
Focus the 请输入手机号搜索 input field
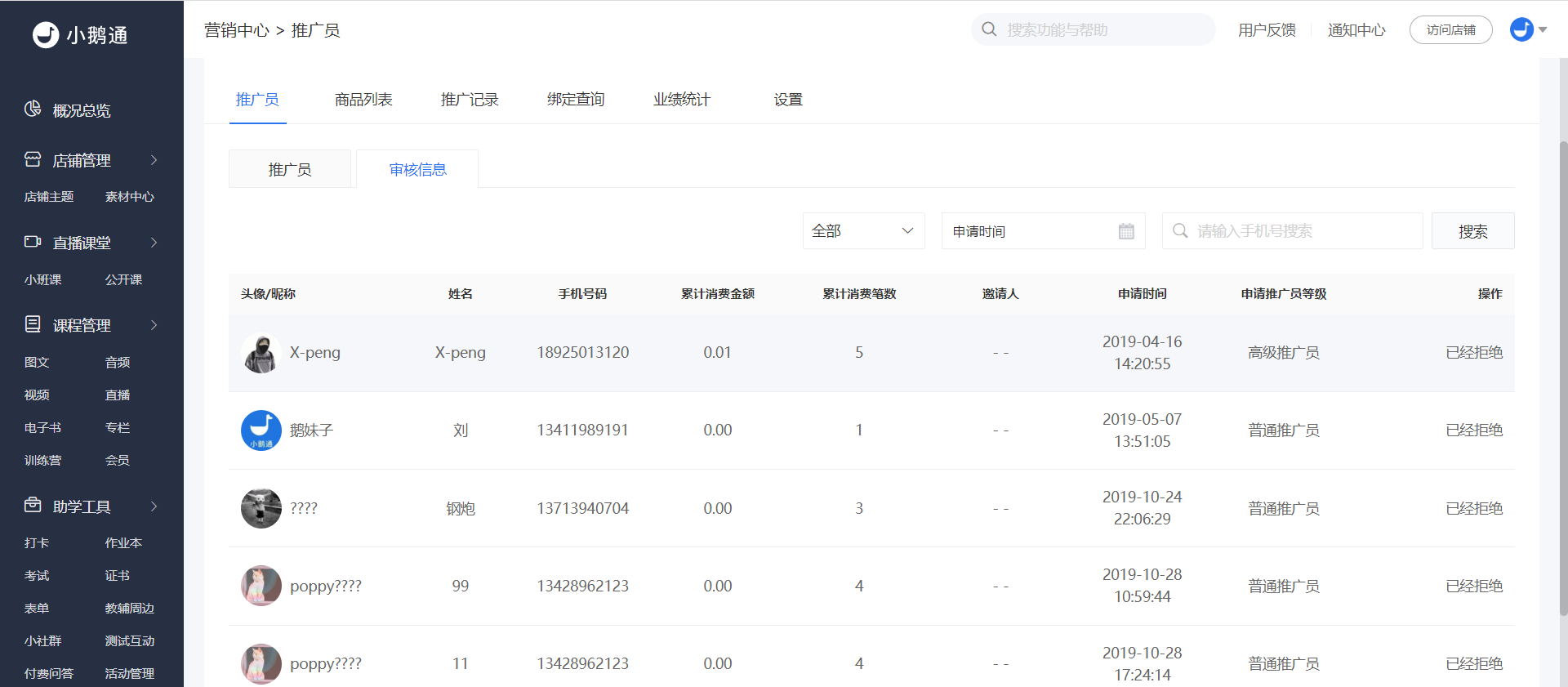(1292, 231)
